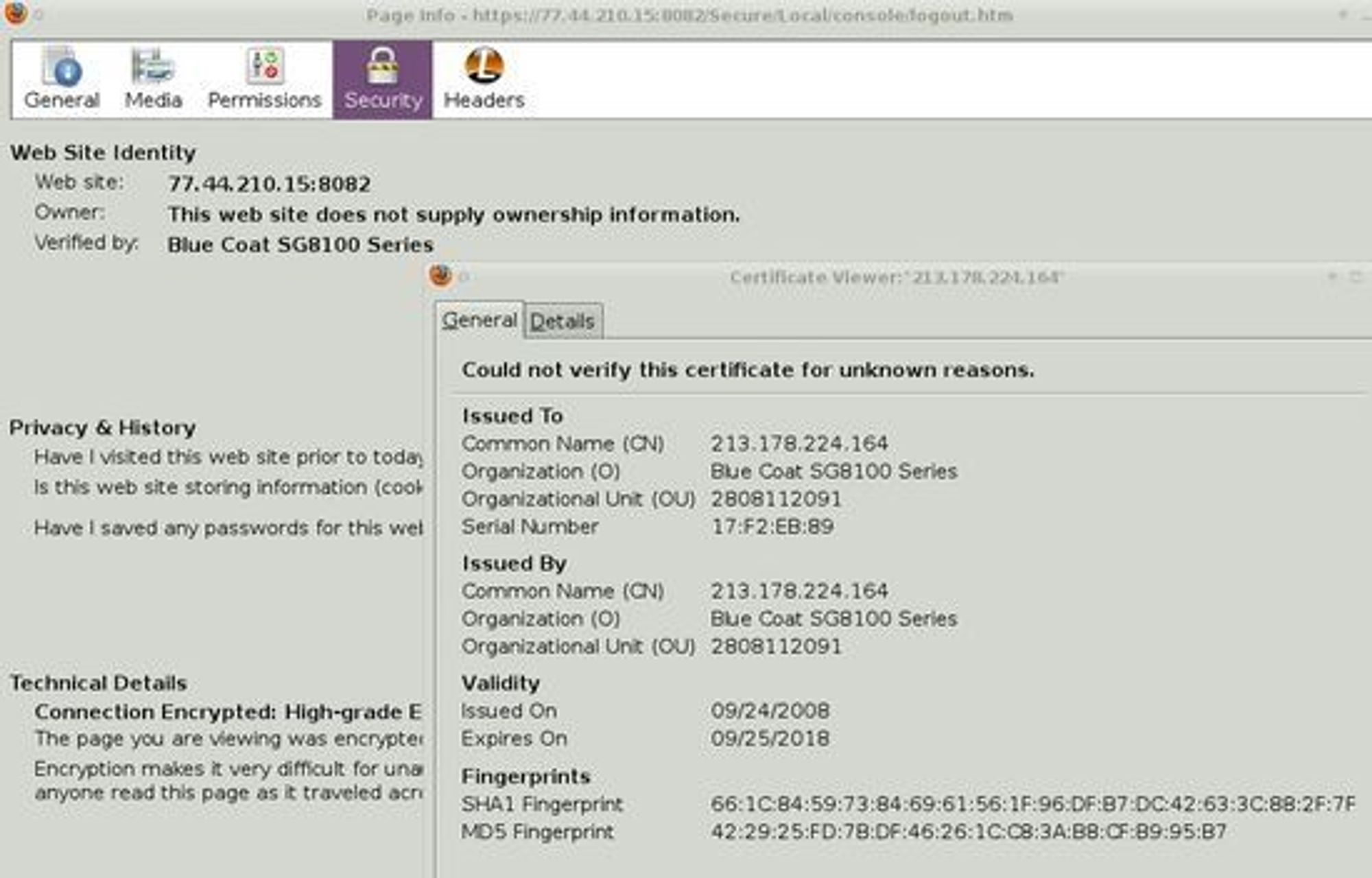Open the General tab in Page Info
The height and width of the screenshot is (878, 1372).
click(x=62, y=80)
